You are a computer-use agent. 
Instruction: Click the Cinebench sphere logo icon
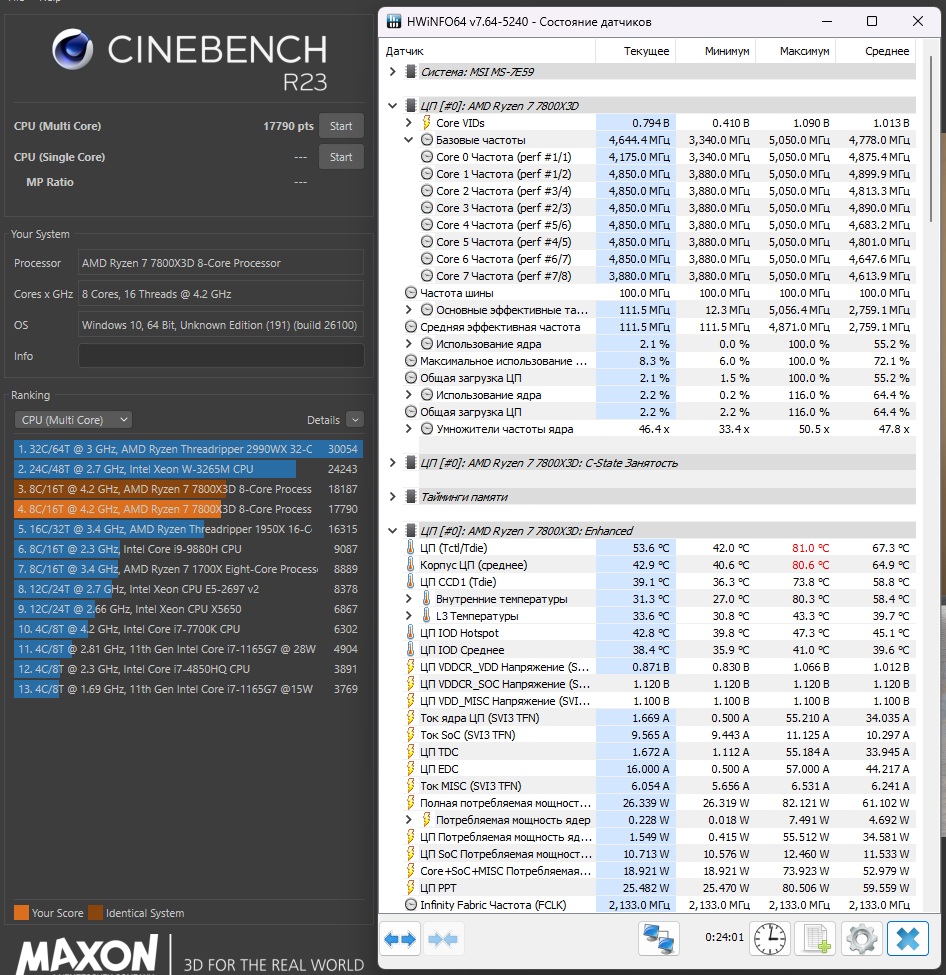point(72,50)
